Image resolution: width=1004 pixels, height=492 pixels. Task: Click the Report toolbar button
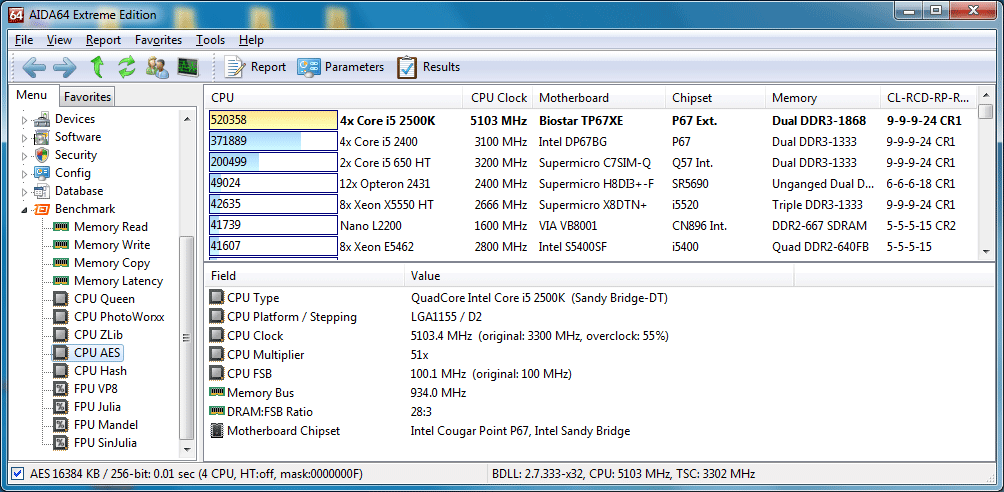[x=255, y=67]
